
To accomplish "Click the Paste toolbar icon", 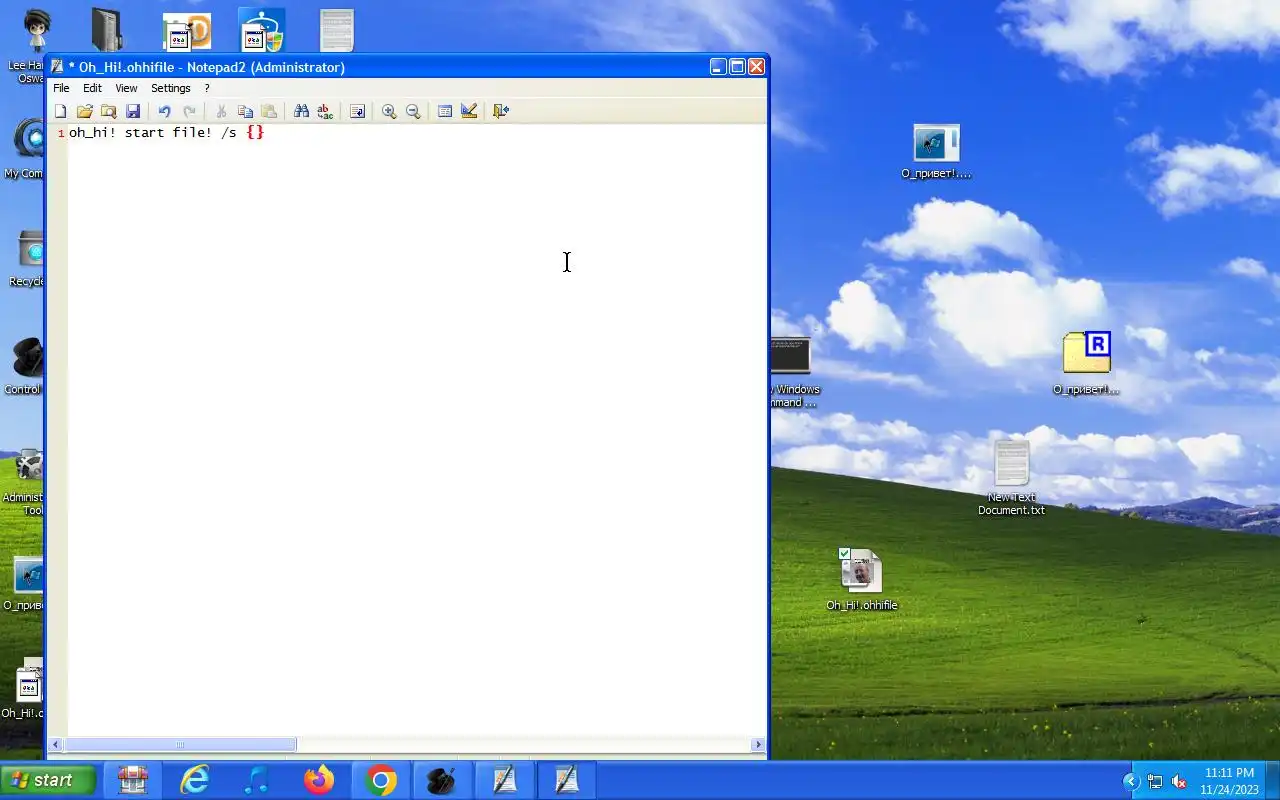I will pos(269,111).
